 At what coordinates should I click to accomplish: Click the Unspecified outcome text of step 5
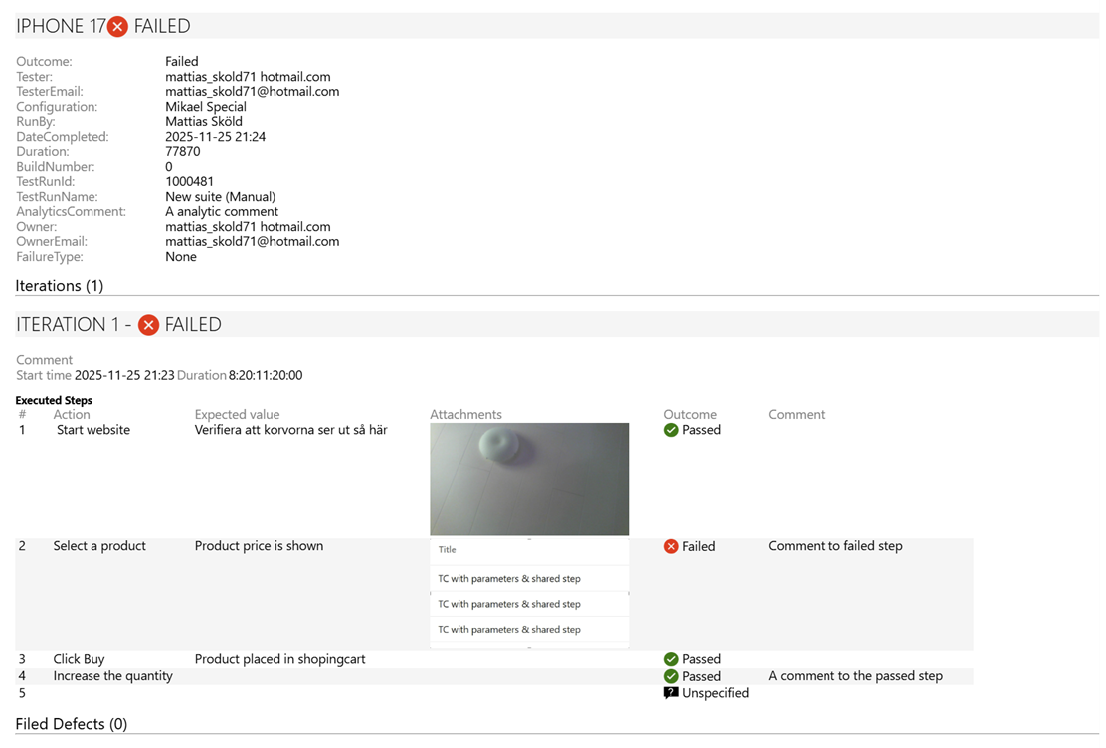715,693
